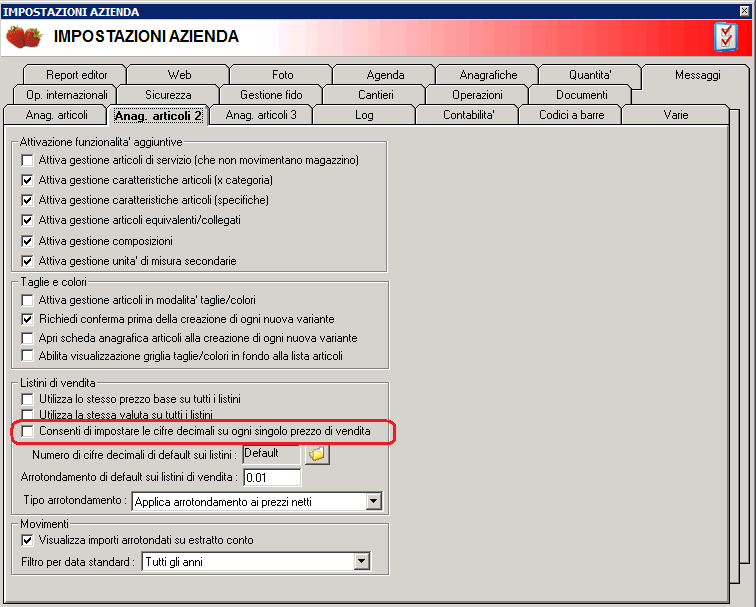The image size is (756, 607).
Task: Open the Tipo arrotondamento dropdown
Action: 374,501
